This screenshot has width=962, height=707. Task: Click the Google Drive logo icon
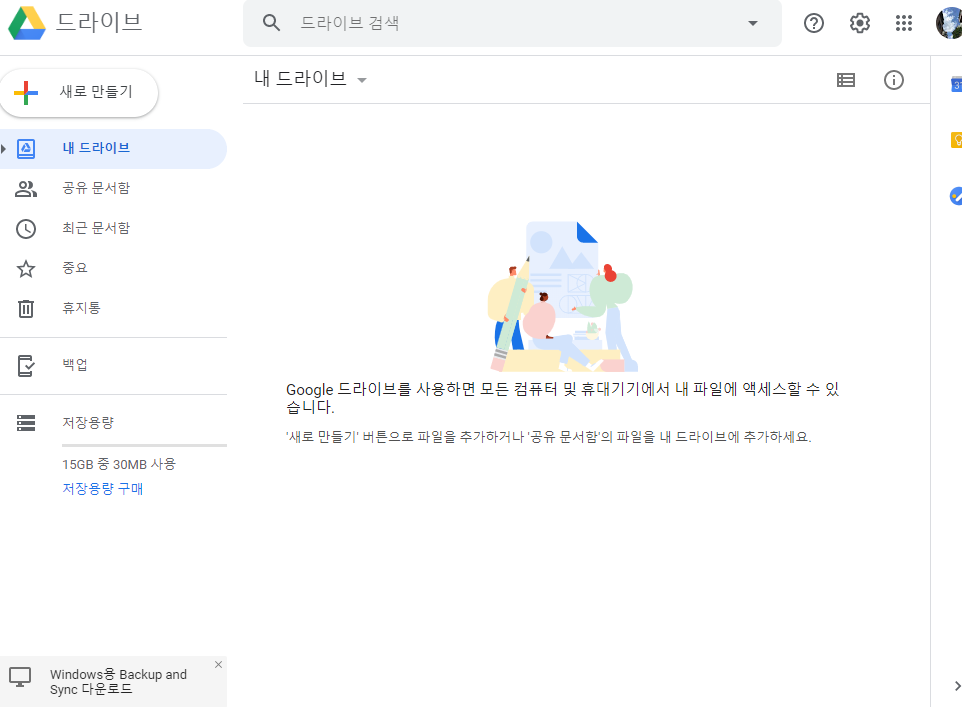26,23
